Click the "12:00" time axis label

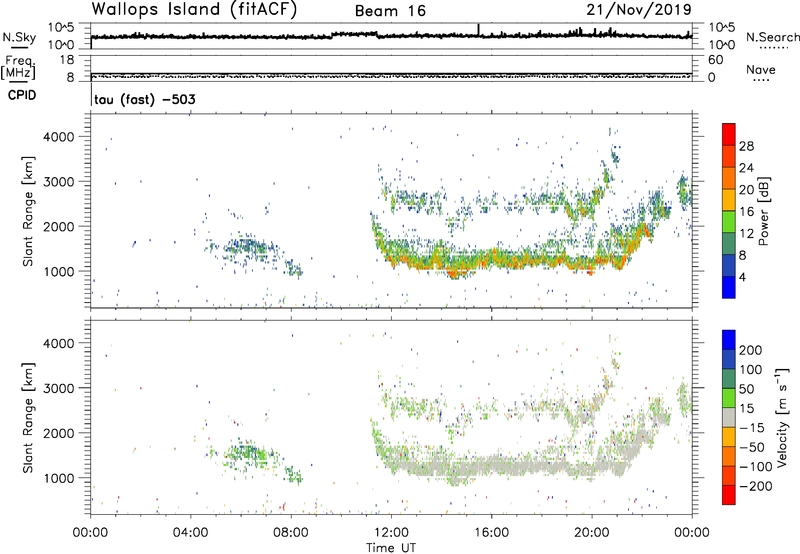tap(391, 533)
